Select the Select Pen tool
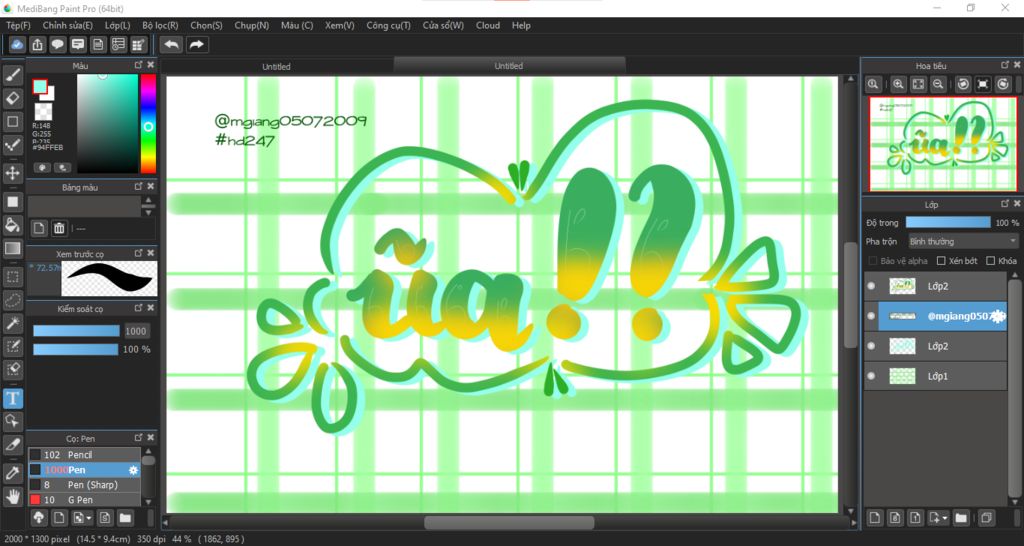The height and width of the screenshot is (546, 1024). pos(13,345)
